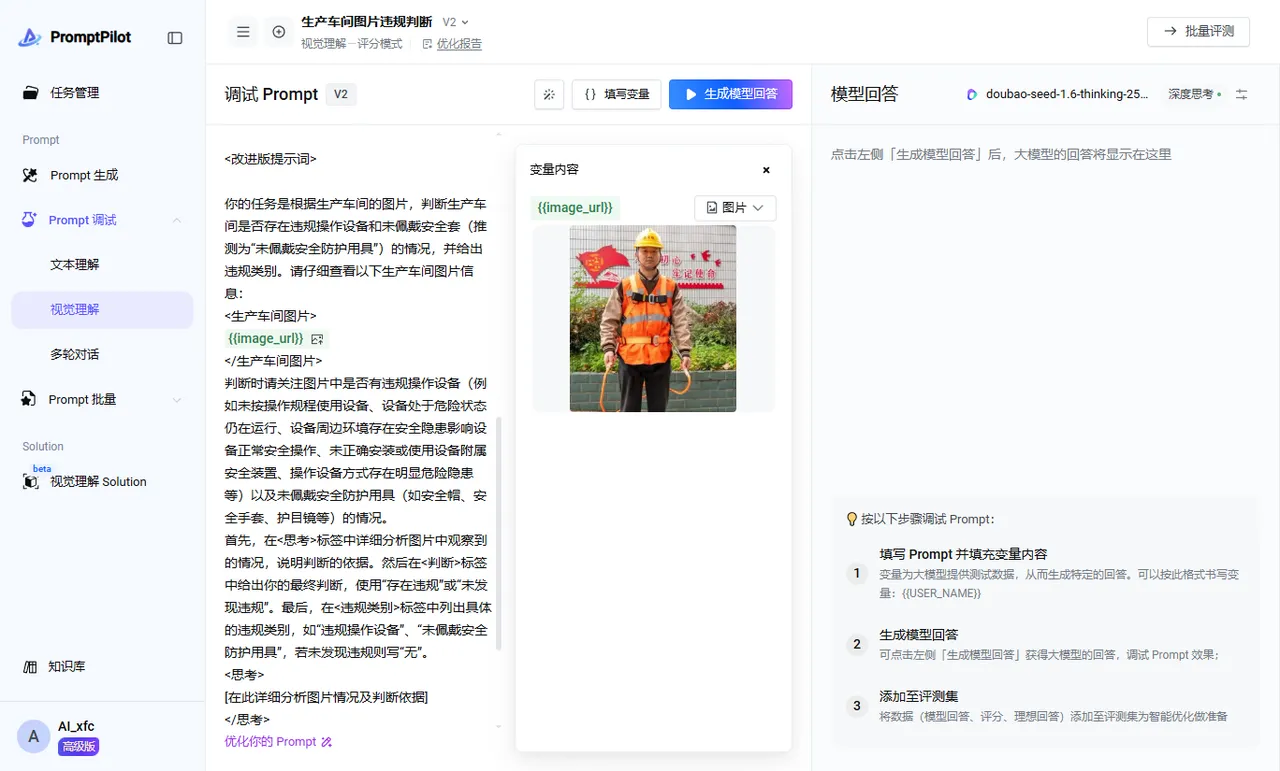Click the step heading 填写 Prompt 并填充变量内容
Viewport: 1280px width, 771px height.
click(x=963, y=554)
